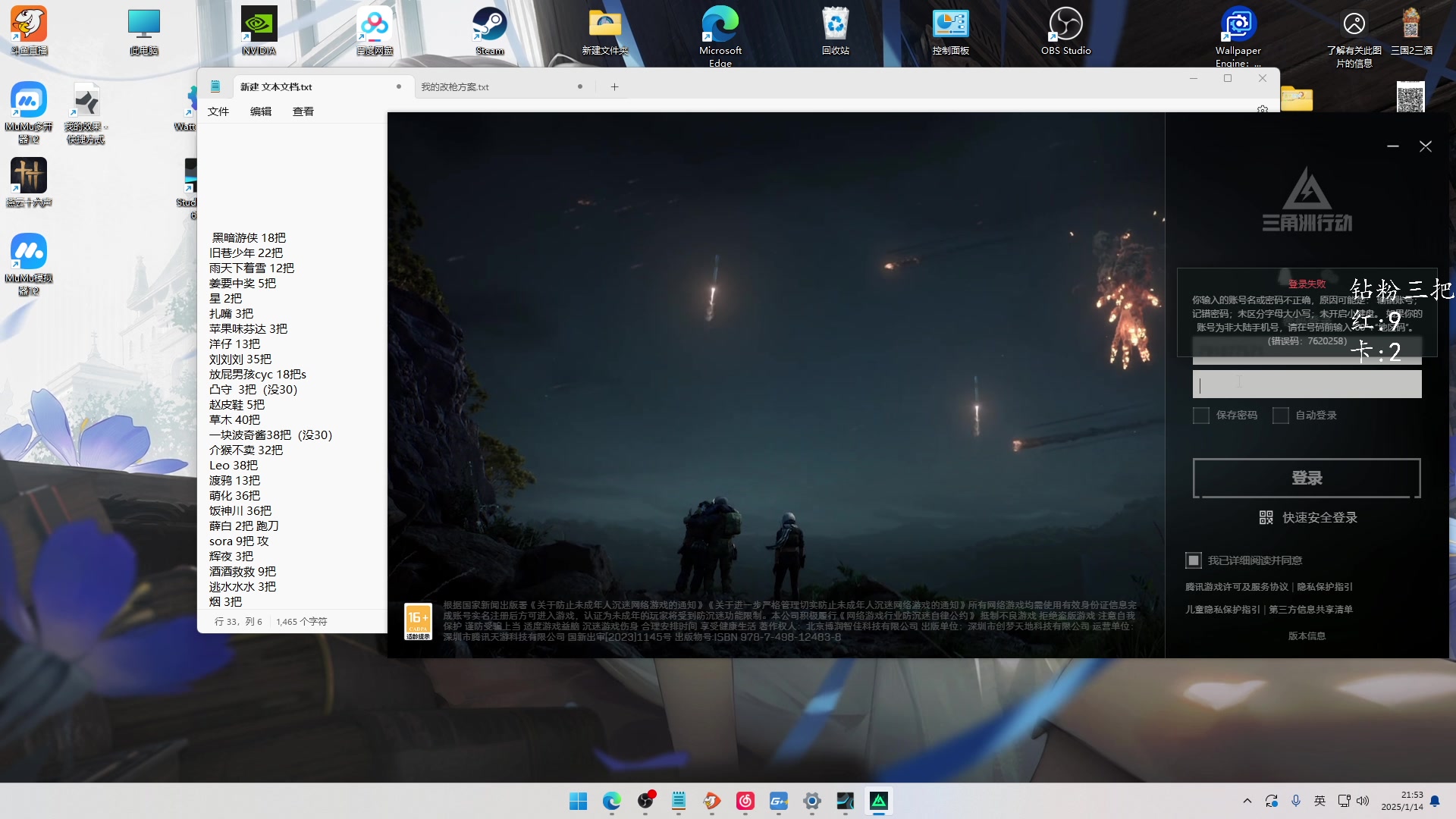The height and width of the screenshot is (819, 1456).
Task: Open NetEase Cloud Music taskbar icon
Action: tap(745, 801)
